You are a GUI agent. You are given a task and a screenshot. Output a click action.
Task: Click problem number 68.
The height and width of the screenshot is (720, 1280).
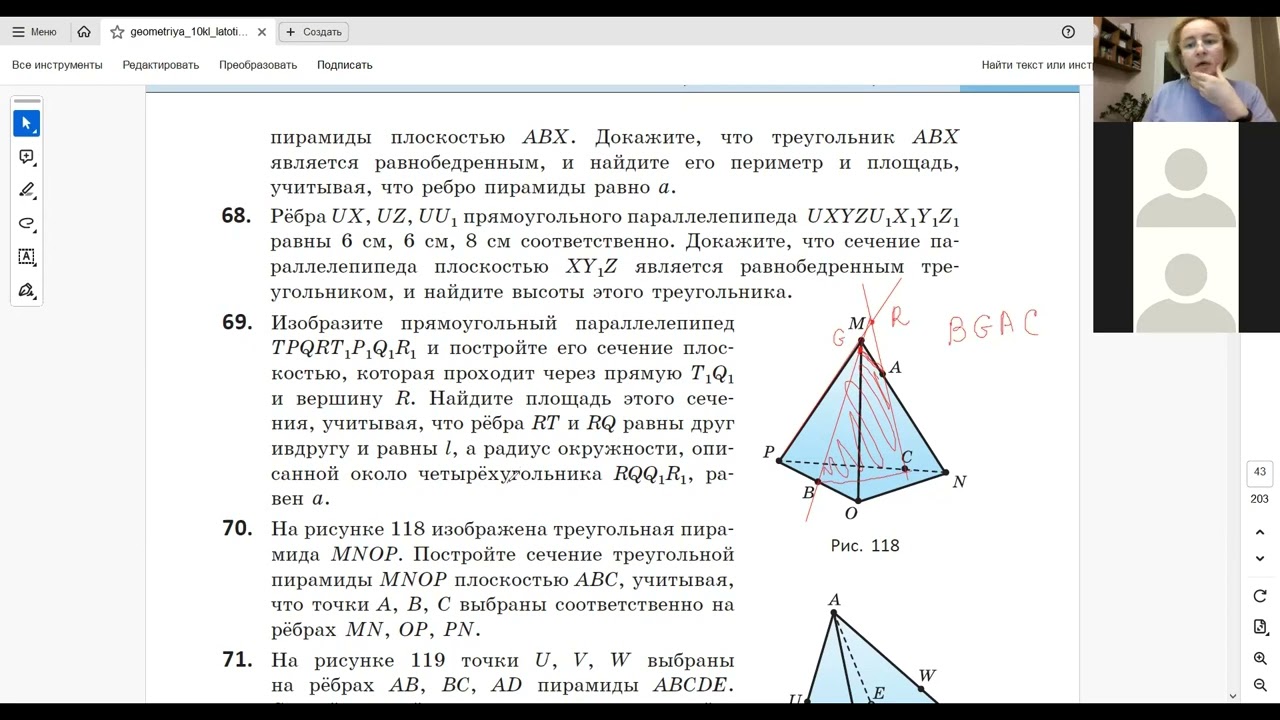coord(236,216)
